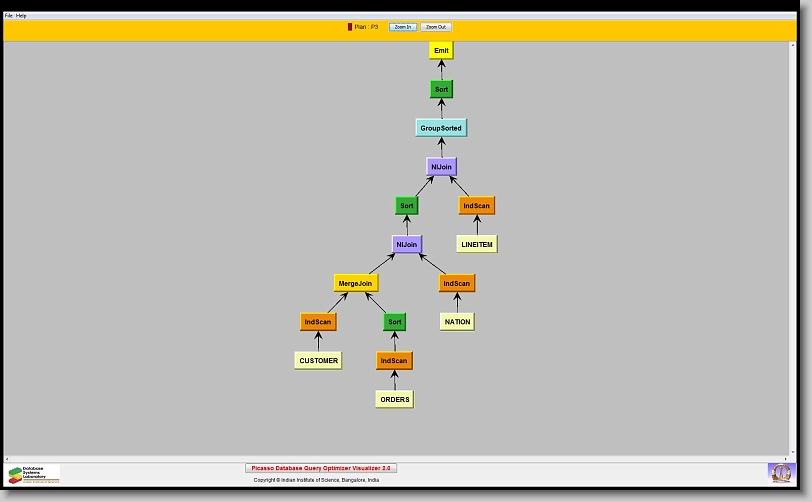Screen dimensions: 812x502
Task: Click the horizontal scrollbar below the plan canvas
Action: tap(400, 458)
